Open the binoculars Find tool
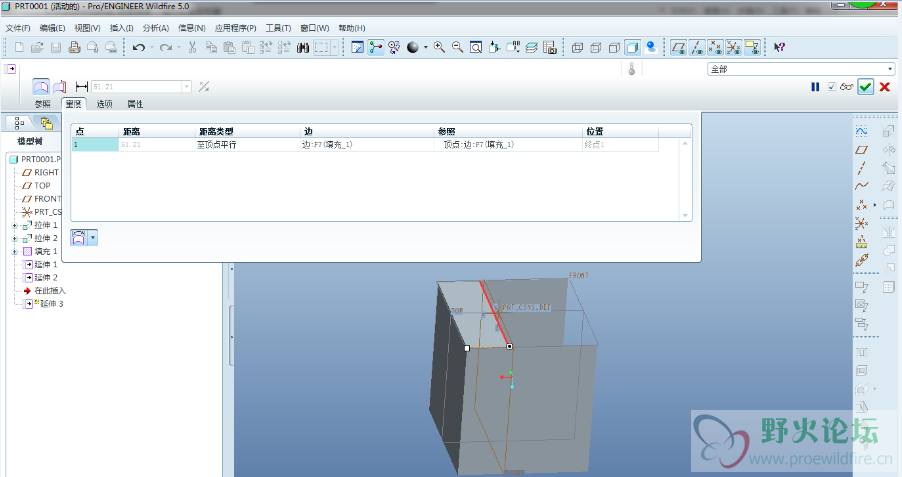 303,48
